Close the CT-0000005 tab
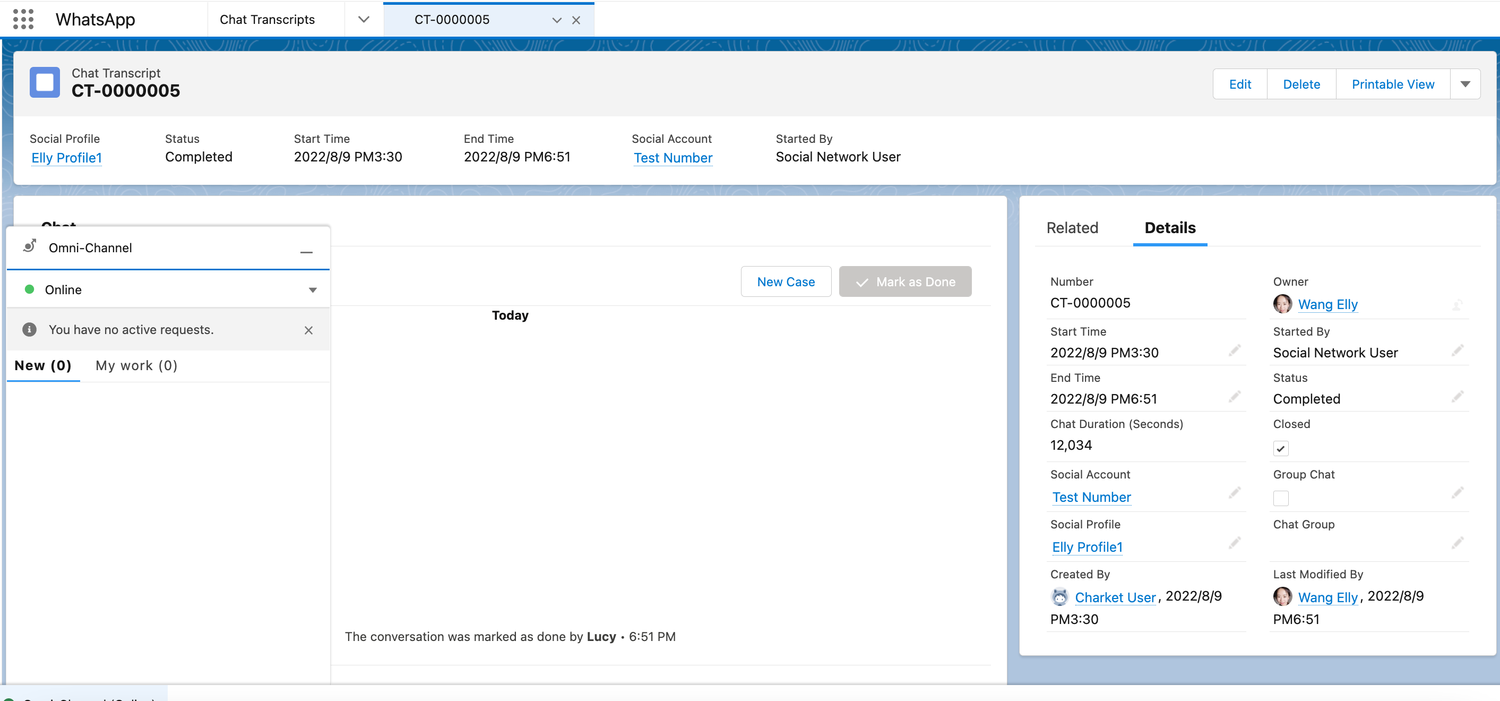The height and width of the screenshot is (701, 1500). pyautogui.click(x=576, y=20)
